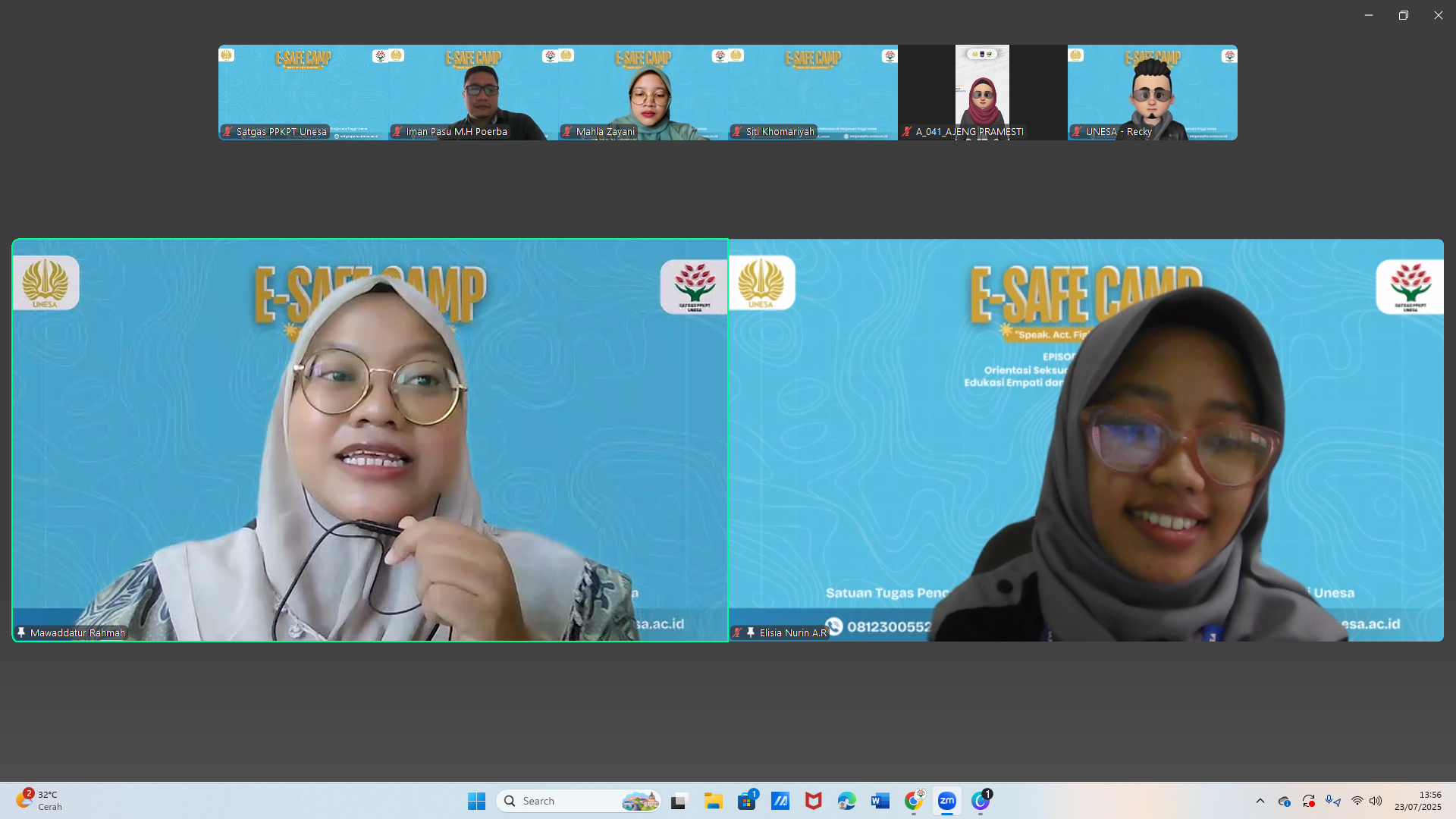Image resolution: width=1456 pixels, height=819 pixels.
Task: Select Iman Pasu M.H Poerba's video thumbnail
Action: [x=473, y=92]
